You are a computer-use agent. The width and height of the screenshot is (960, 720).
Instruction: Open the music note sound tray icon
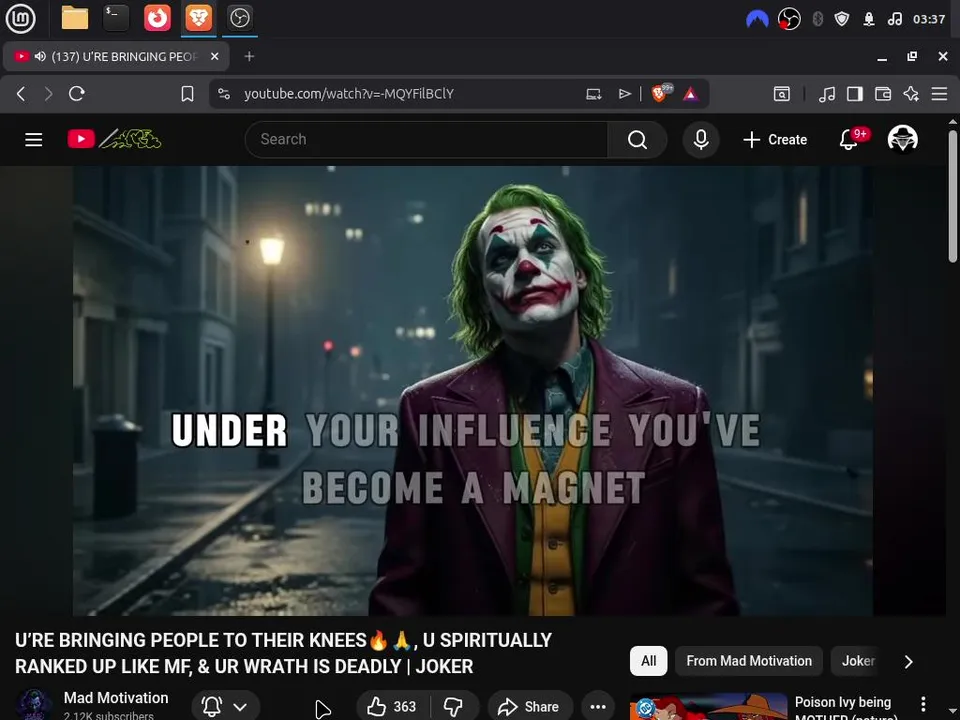[894, 19]
